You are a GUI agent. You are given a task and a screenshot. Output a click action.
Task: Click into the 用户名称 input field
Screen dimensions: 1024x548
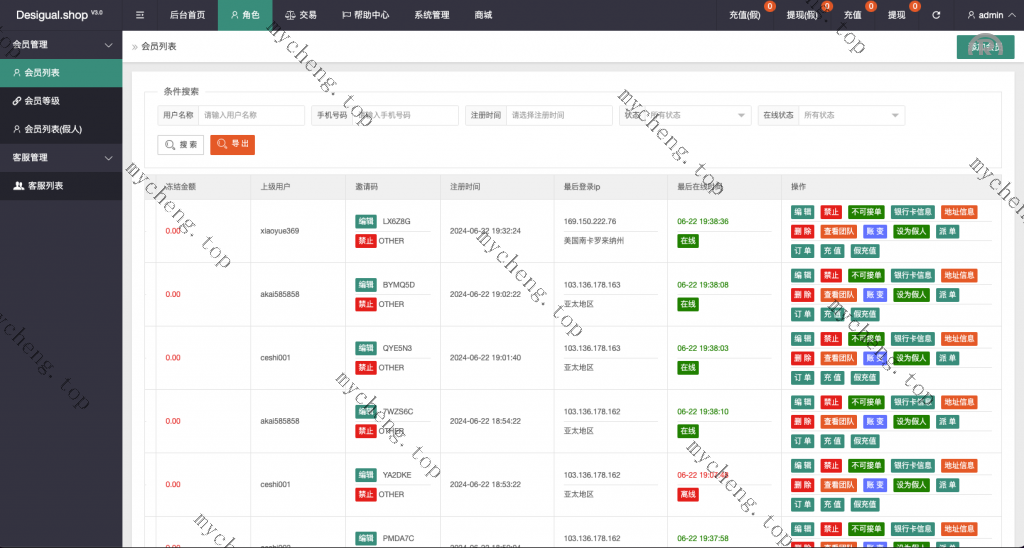click(250, 115)
